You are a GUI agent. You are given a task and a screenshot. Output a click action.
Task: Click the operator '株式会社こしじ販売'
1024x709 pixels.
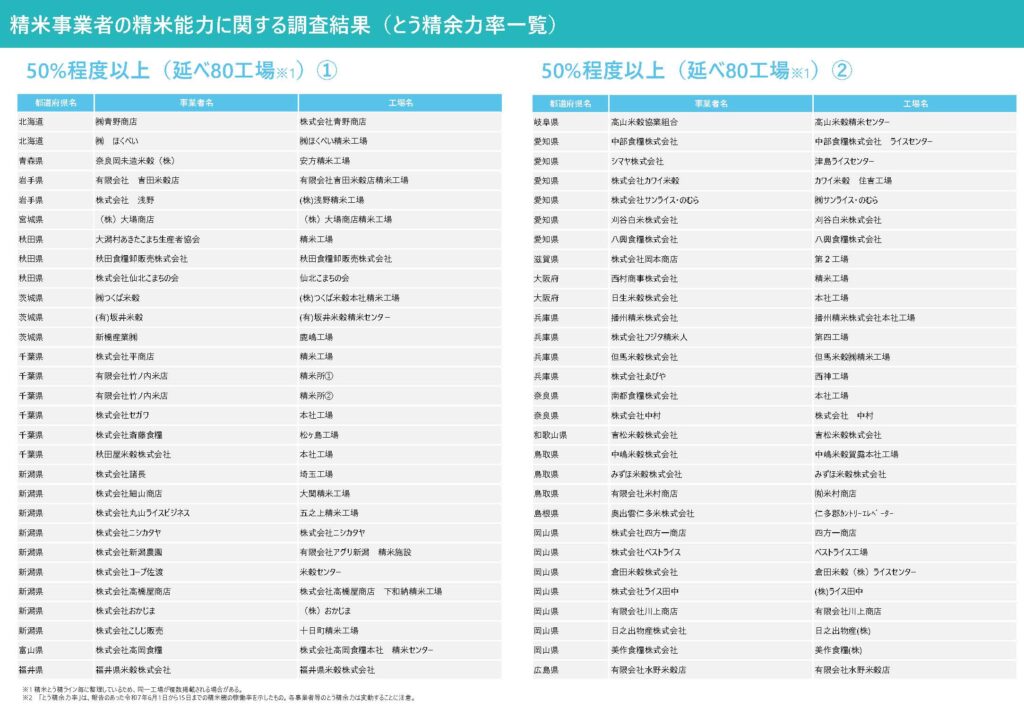[x=129, y=631]
